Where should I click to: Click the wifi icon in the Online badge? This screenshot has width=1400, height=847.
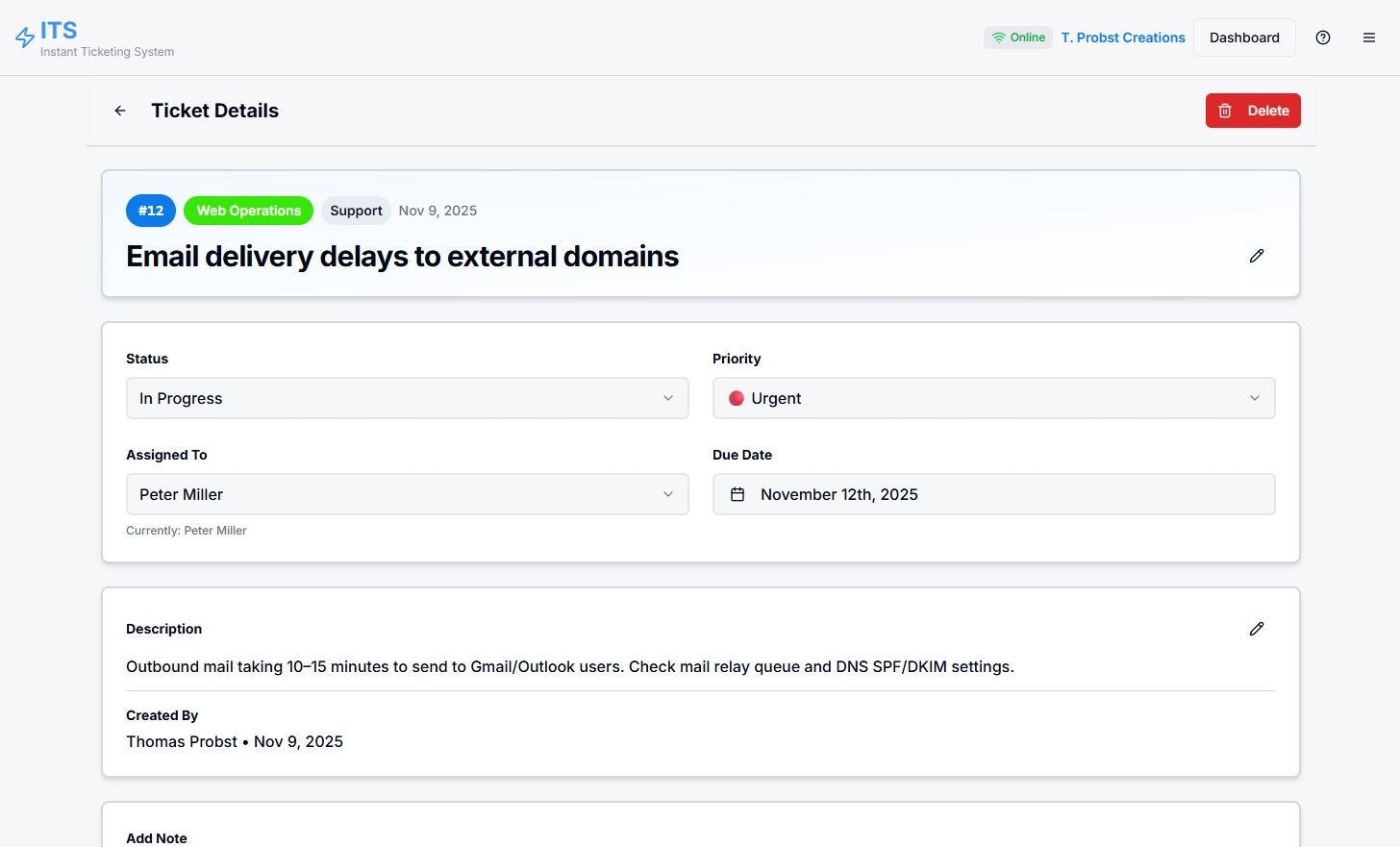[1000, 37]
